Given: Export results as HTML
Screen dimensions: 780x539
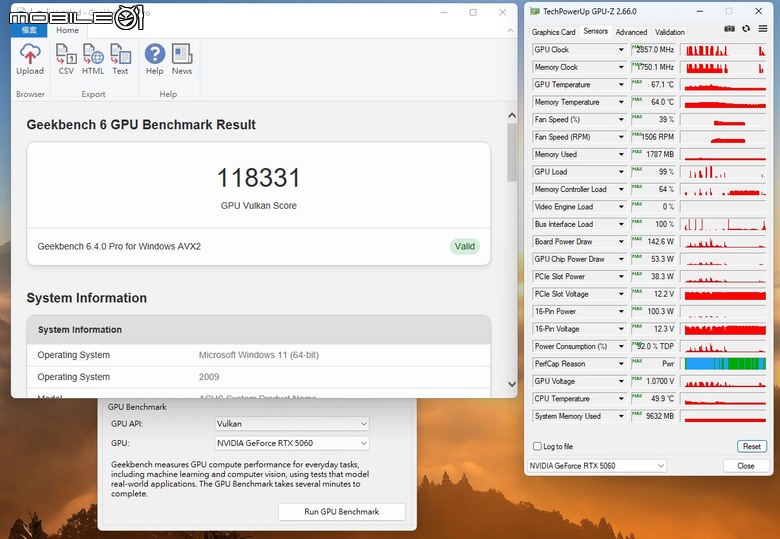Looking at the screenshot, I should (93, 59).
